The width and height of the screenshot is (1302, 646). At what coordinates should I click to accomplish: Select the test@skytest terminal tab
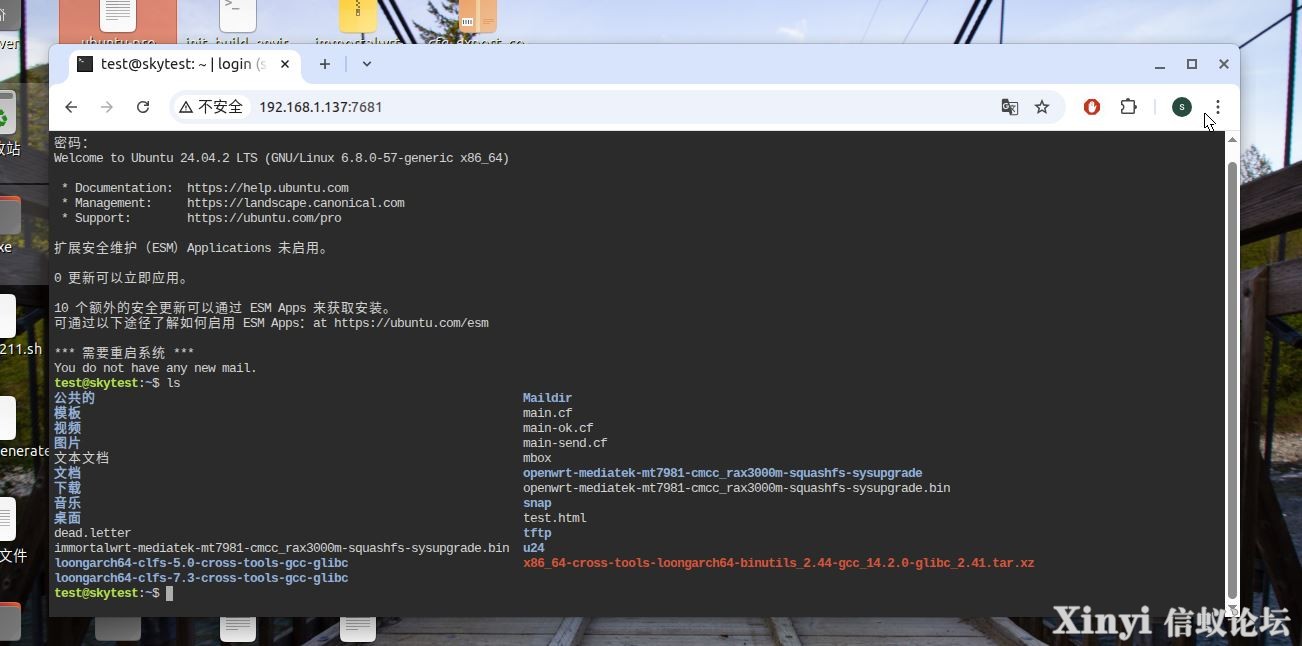(x=185, y=64)
